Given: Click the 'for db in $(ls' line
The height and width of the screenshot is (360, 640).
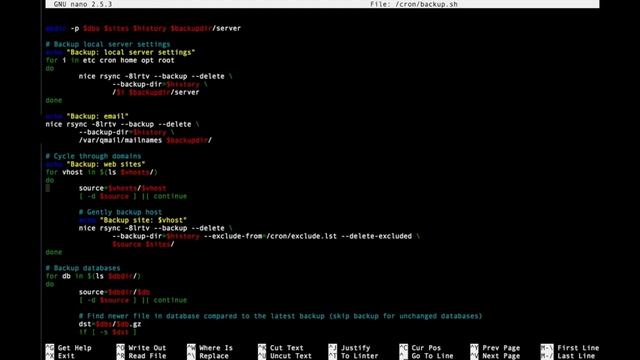Looking at the screenshot, I should [x=93, y=276].
